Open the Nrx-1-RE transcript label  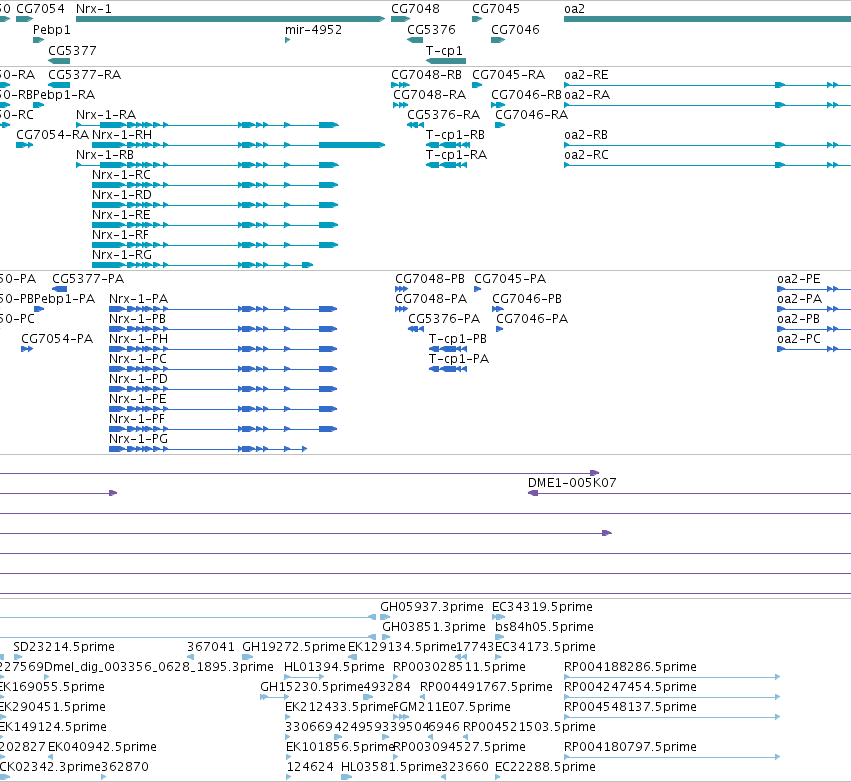click(x=121, y=215)
